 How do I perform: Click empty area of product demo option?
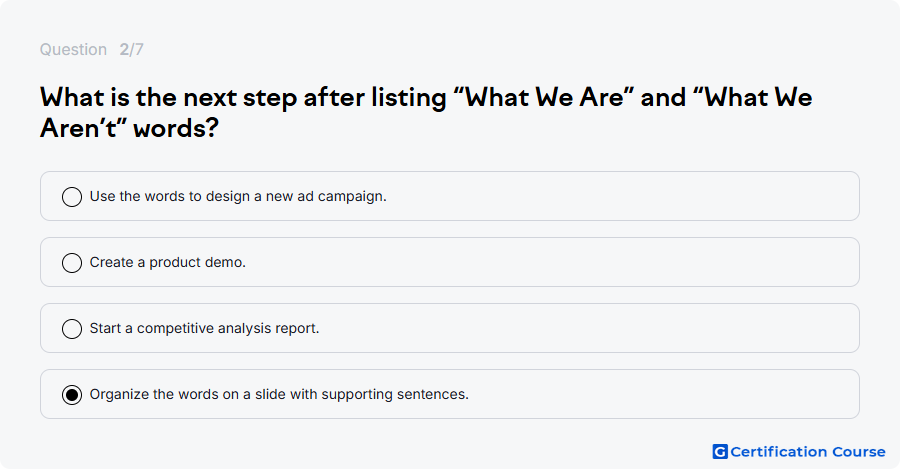551,262
